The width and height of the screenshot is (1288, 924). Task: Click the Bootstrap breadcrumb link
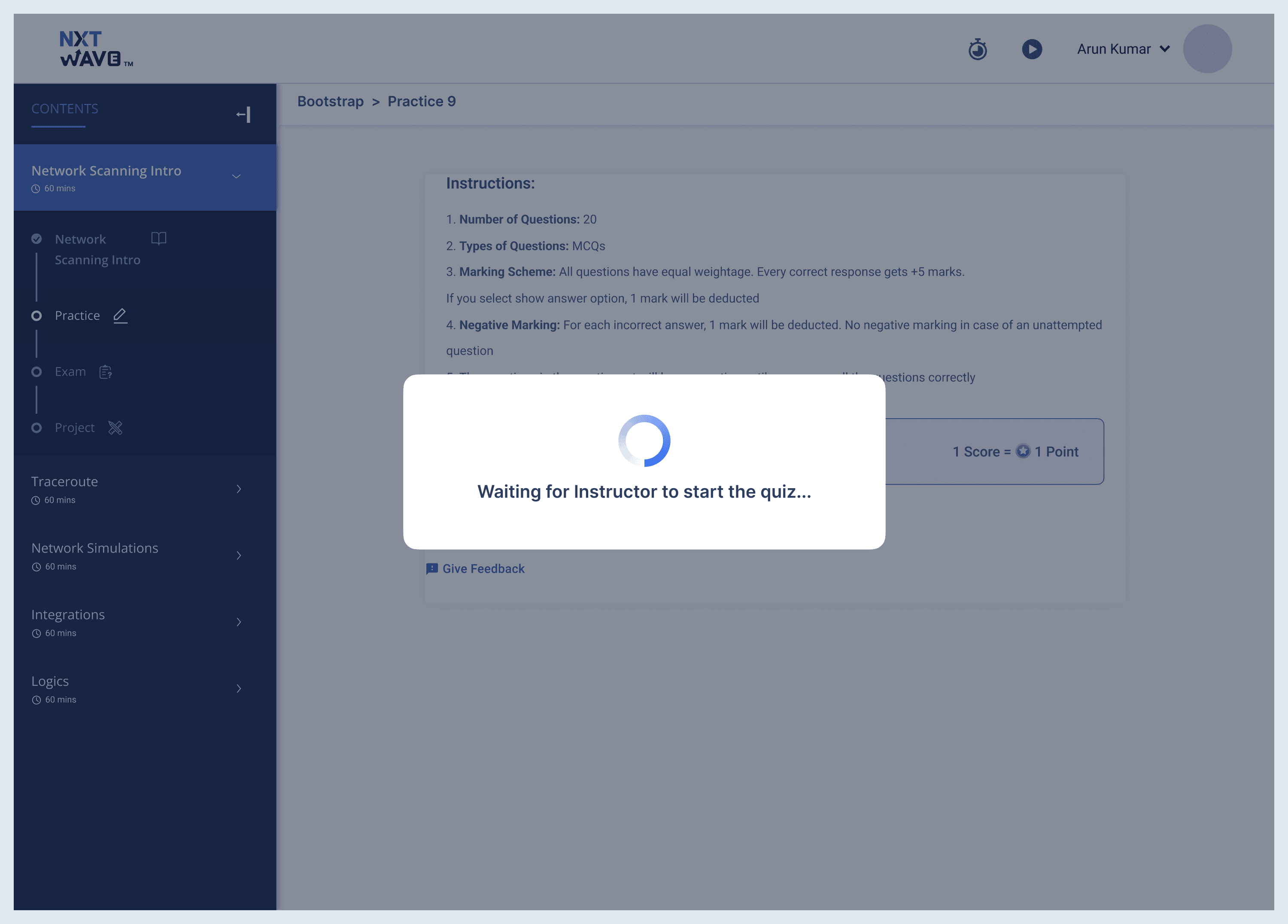click(330, 102)
